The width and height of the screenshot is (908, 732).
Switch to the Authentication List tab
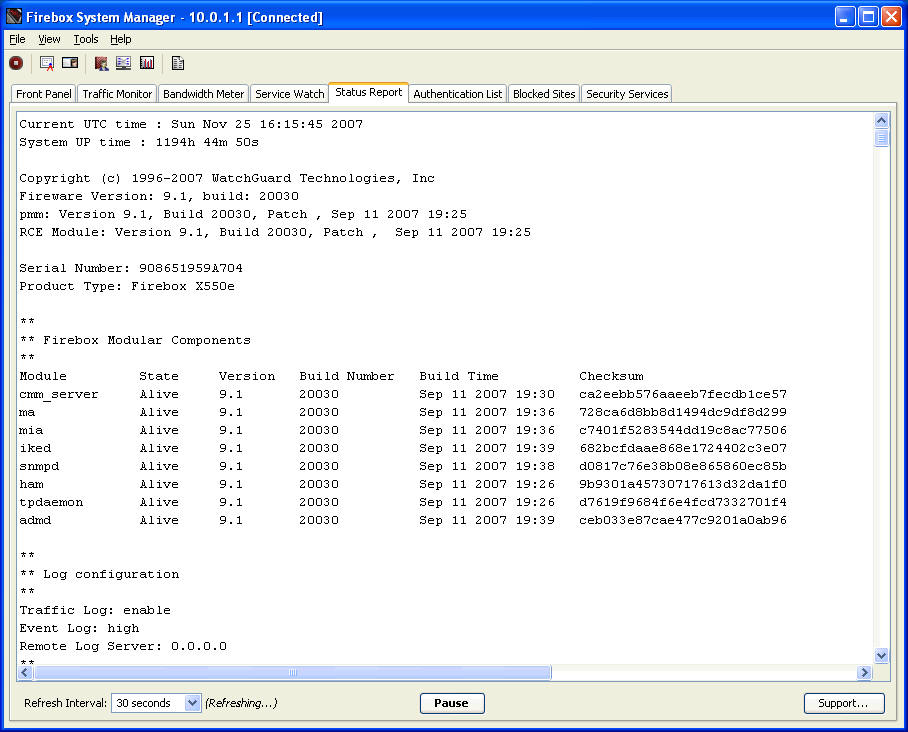(457, 94)
